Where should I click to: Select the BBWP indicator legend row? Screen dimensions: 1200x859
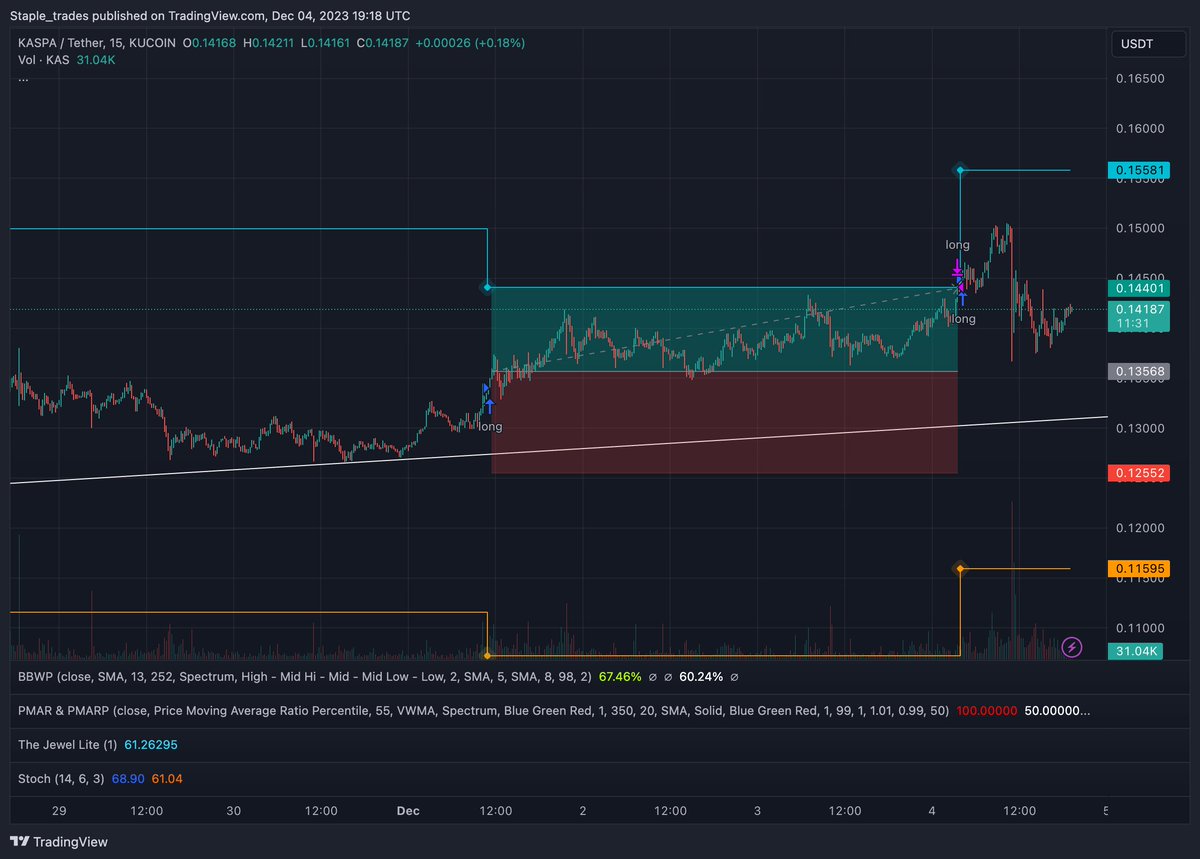coord(378,677)
